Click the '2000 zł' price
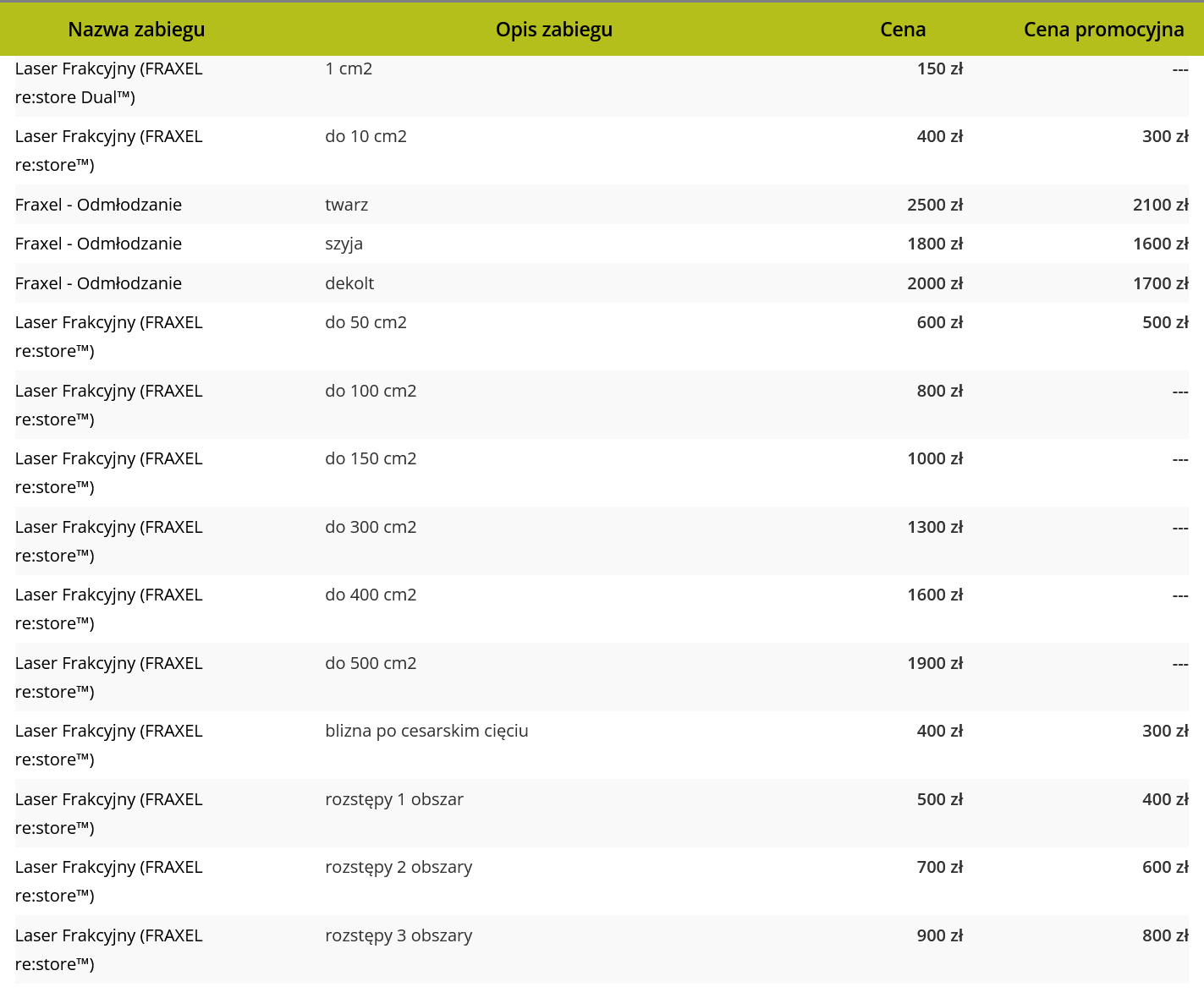Image resolution: width=1204 pixels, height=998 pixels. click(x=935, y=283)
